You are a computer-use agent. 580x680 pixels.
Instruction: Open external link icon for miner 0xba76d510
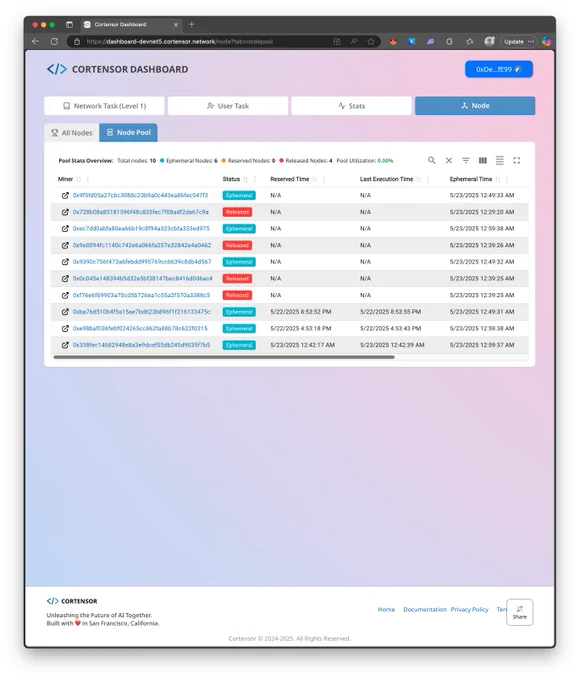pos(65,312)
